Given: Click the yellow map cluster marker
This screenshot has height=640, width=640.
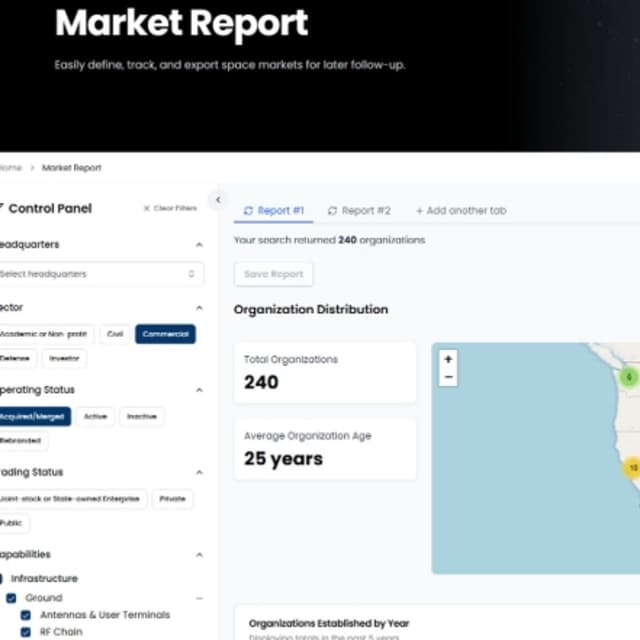Looking at the screenshot, I should pyautogui.click(x=632, y=468).
